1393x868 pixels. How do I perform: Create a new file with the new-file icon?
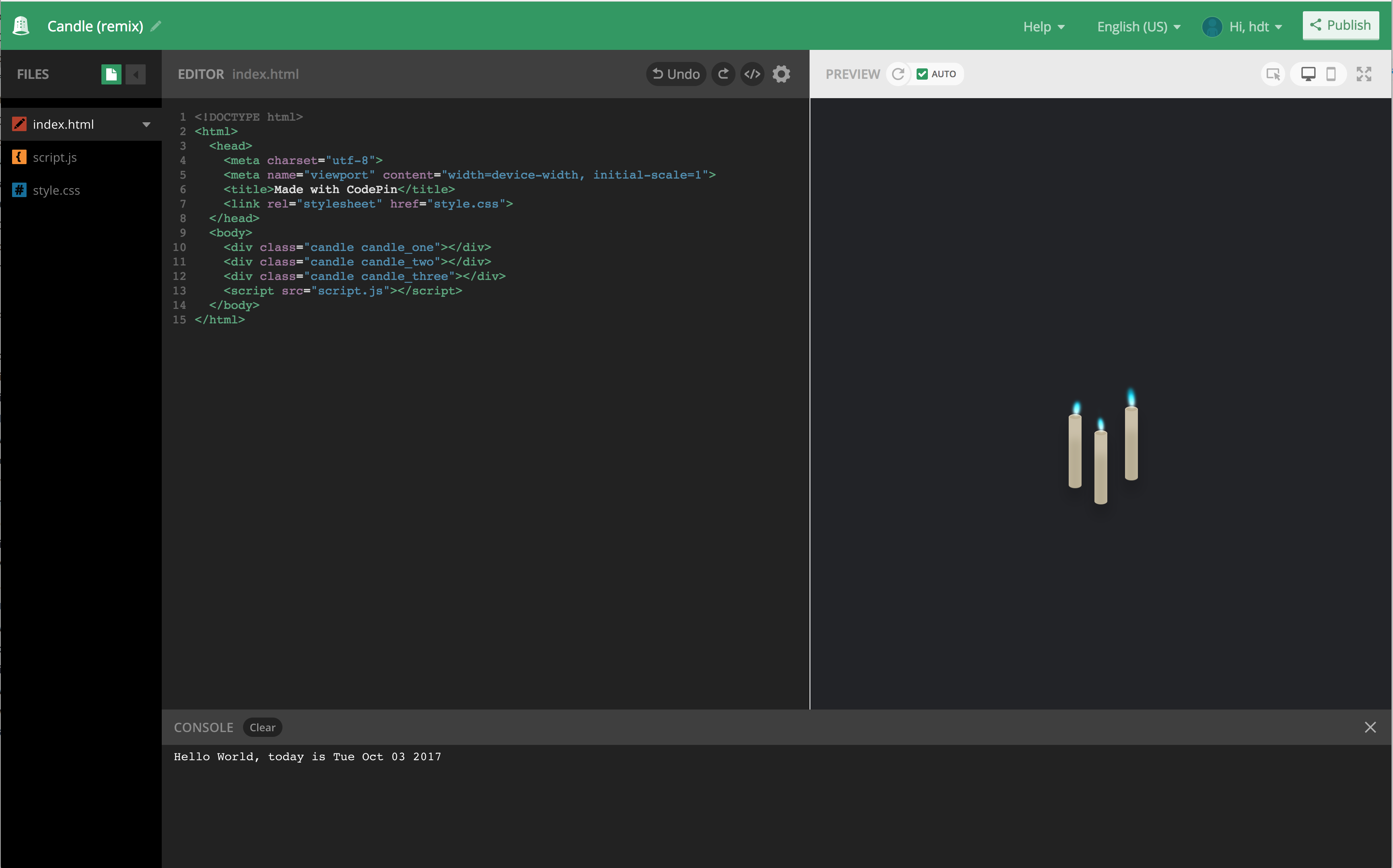pos(111,74)
